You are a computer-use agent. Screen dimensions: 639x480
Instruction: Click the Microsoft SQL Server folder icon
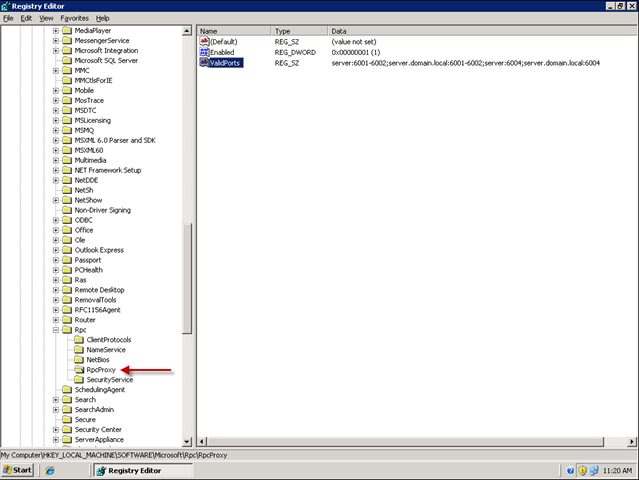pyautogui.click(x=67, y=60)
